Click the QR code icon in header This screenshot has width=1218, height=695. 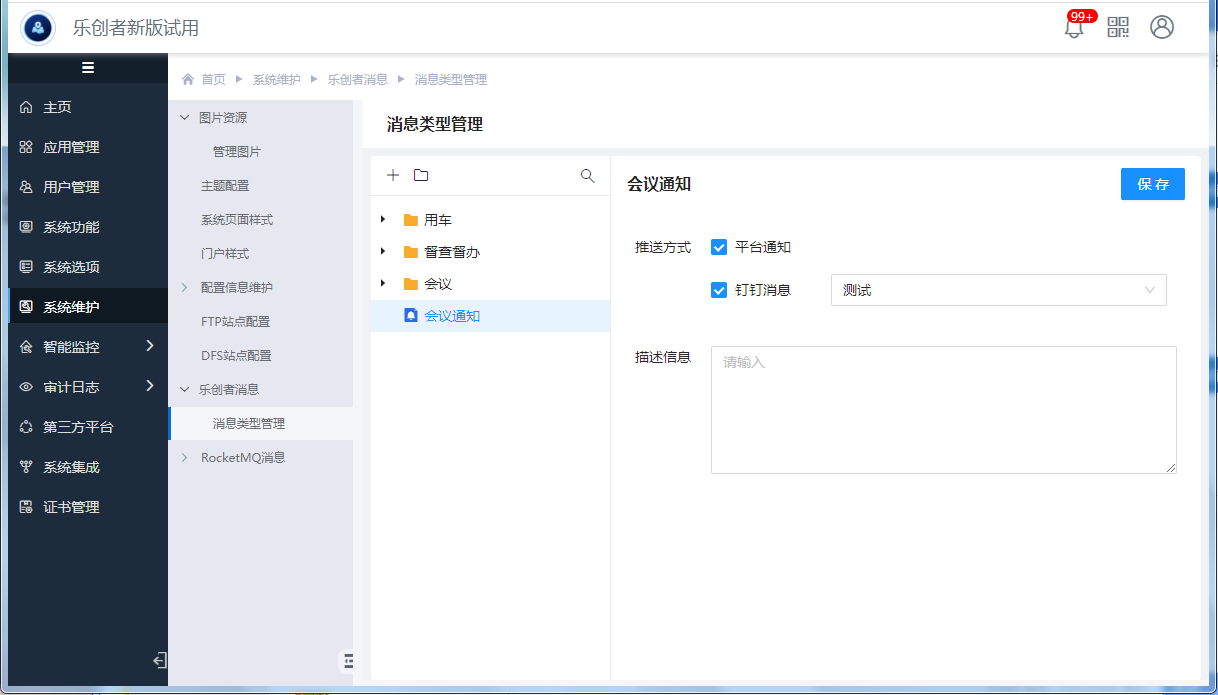coord(1118,28)
